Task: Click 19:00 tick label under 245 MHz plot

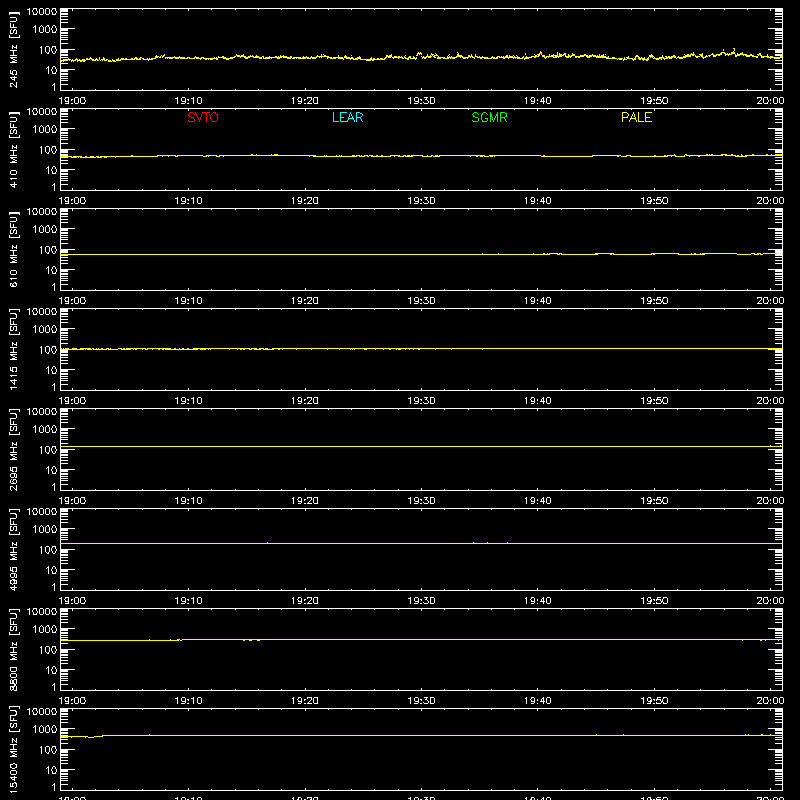Action: (72, 101)
